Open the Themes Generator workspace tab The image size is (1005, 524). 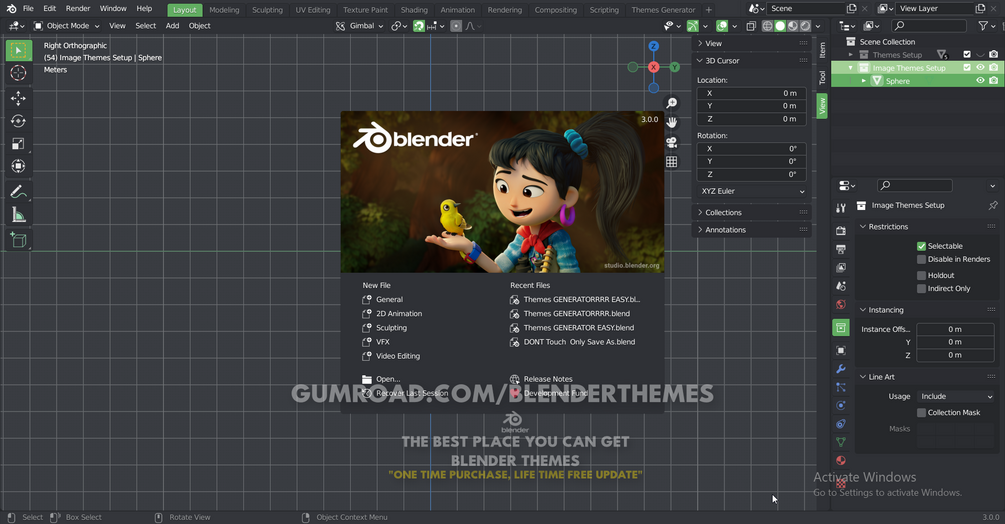pos(663,10)
